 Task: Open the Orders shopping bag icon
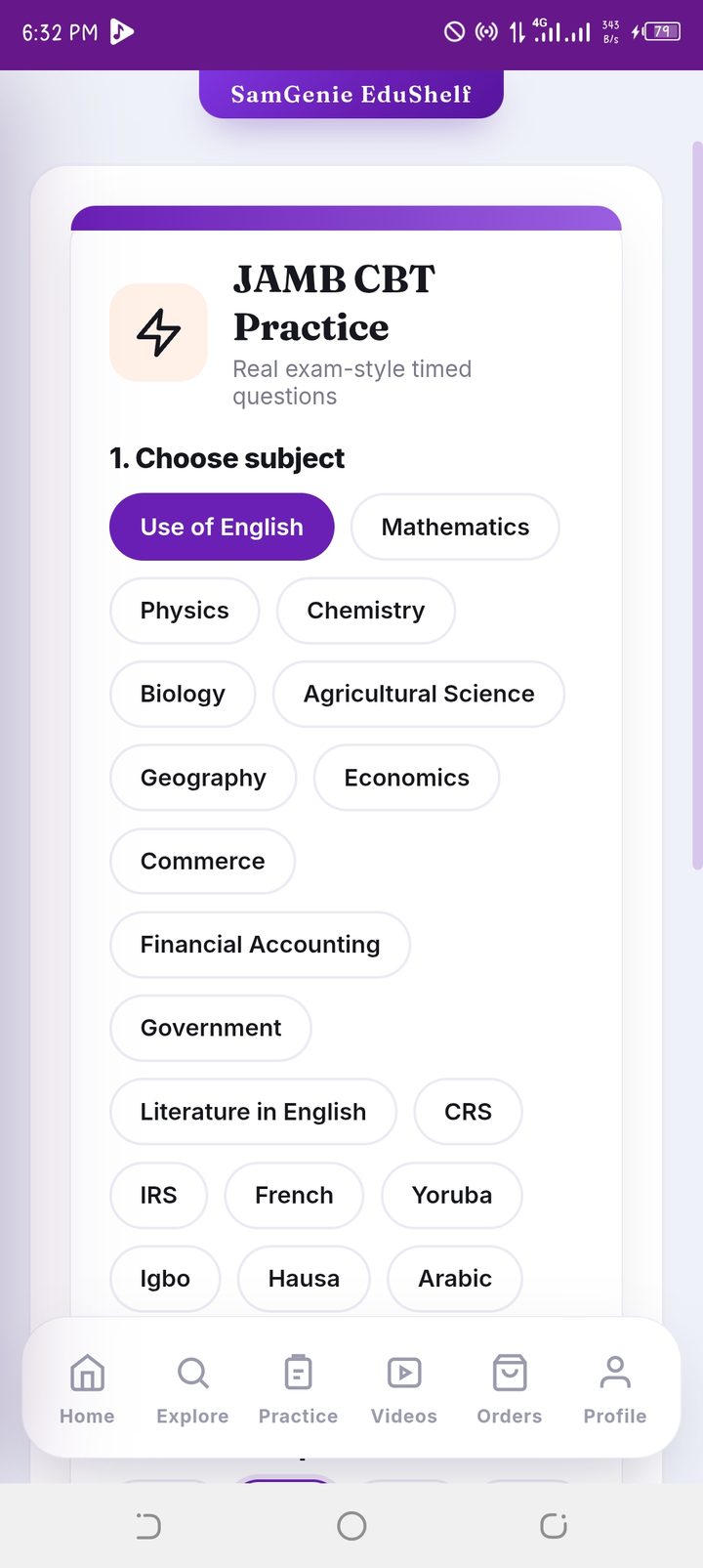510,1373
